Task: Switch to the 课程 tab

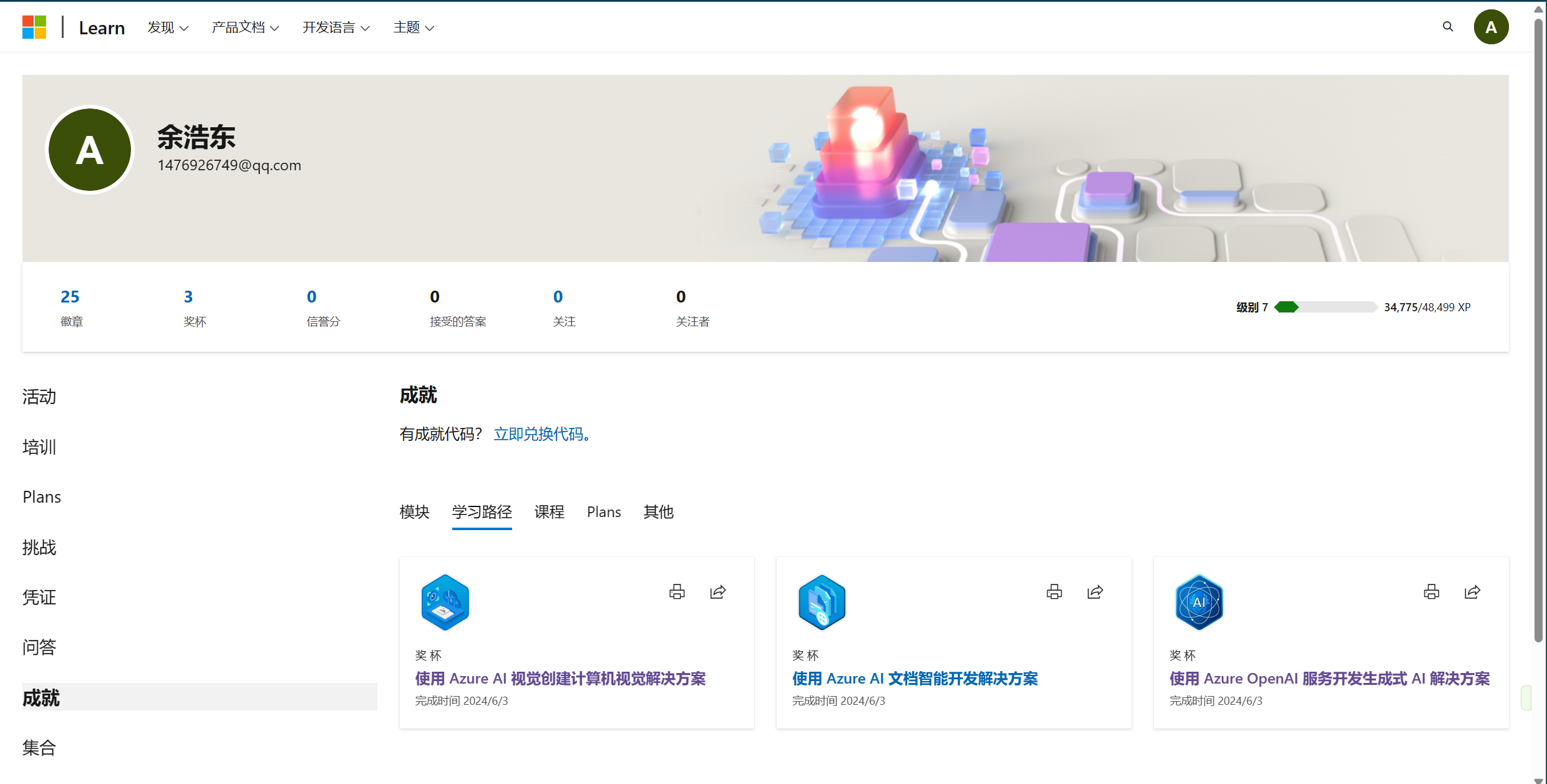Action: [x=549, y=512]
